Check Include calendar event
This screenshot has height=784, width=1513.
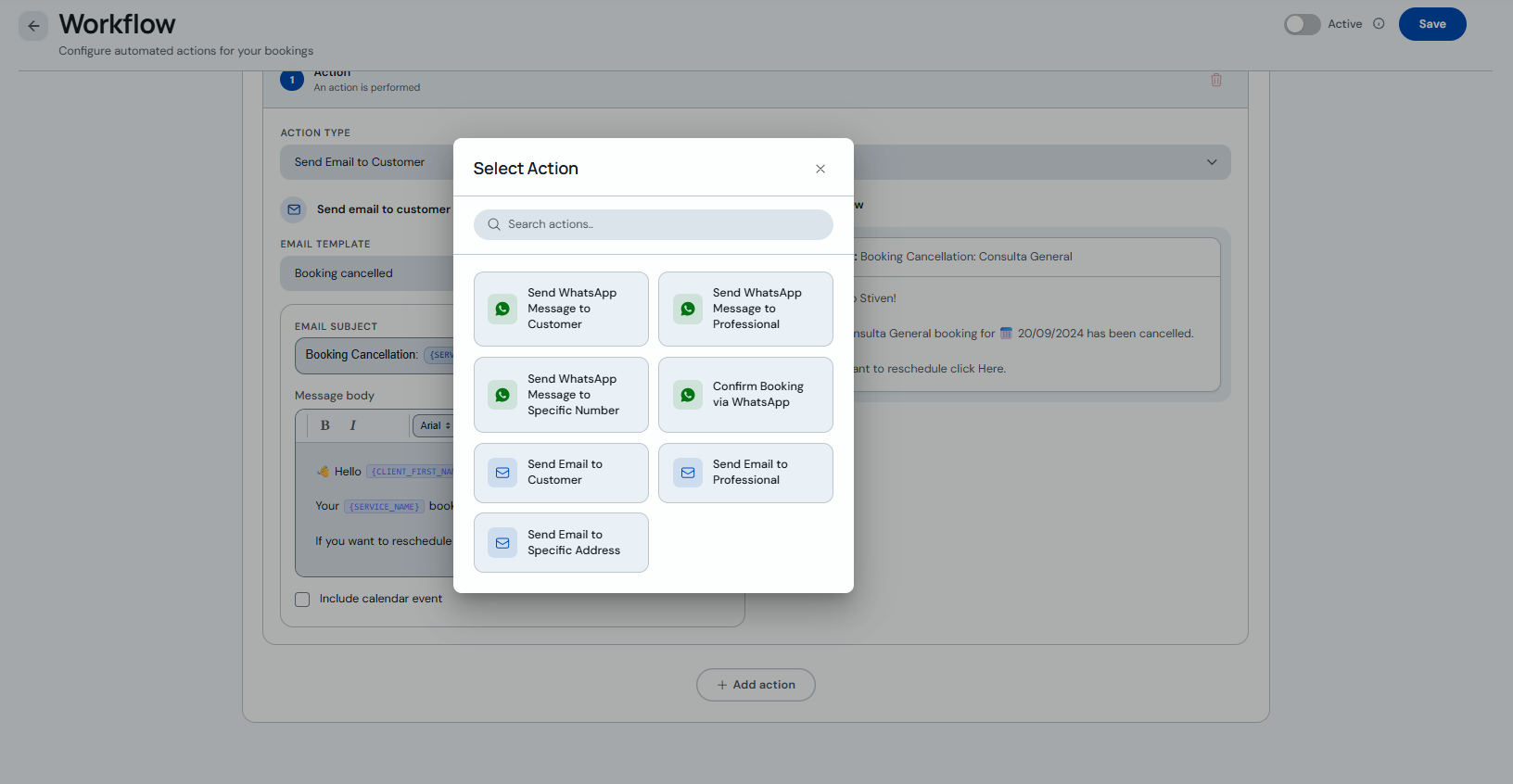(x=302, y=600)
